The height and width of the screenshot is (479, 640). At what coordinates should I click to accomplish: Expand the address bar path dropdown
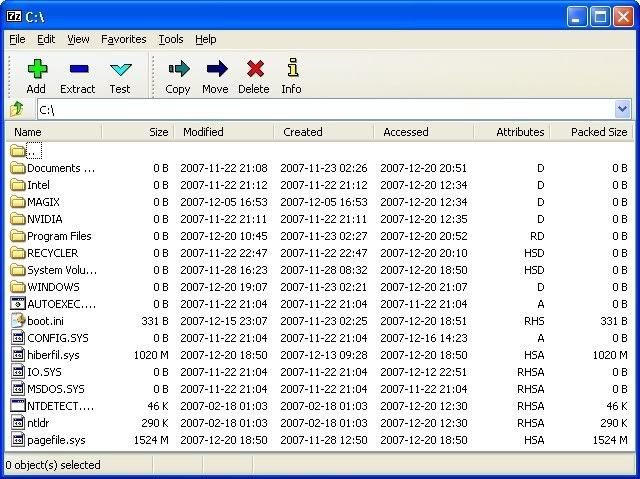coord(622,109)
